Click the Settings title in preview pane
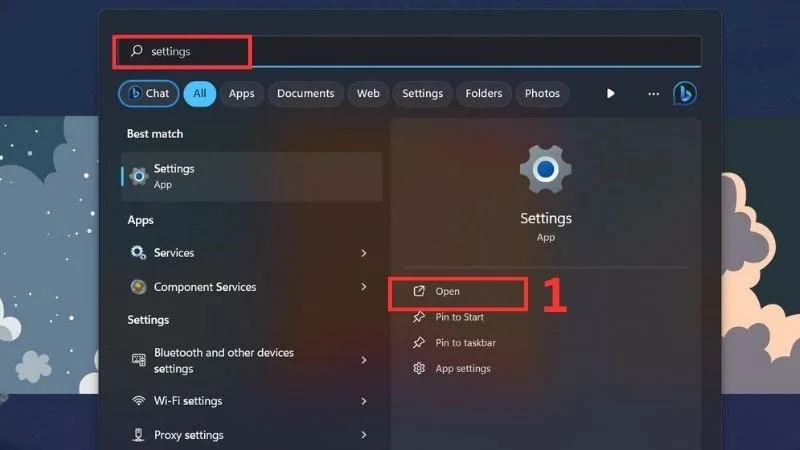Image resolution: width=800 pixels, height=450 pixels. [546, 218]
